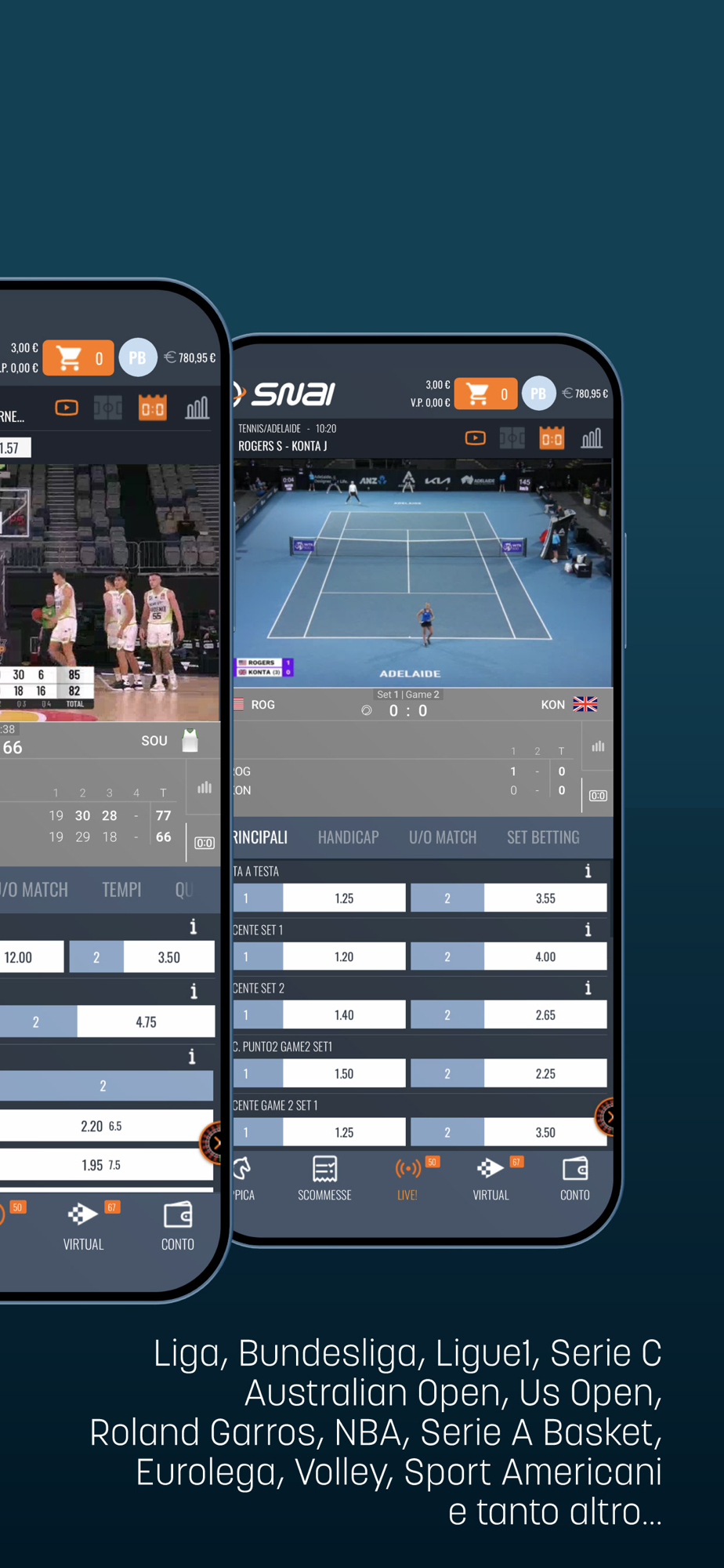
Task: Select Set 2 winner odd 2.65
Action: click(545, 1014)
